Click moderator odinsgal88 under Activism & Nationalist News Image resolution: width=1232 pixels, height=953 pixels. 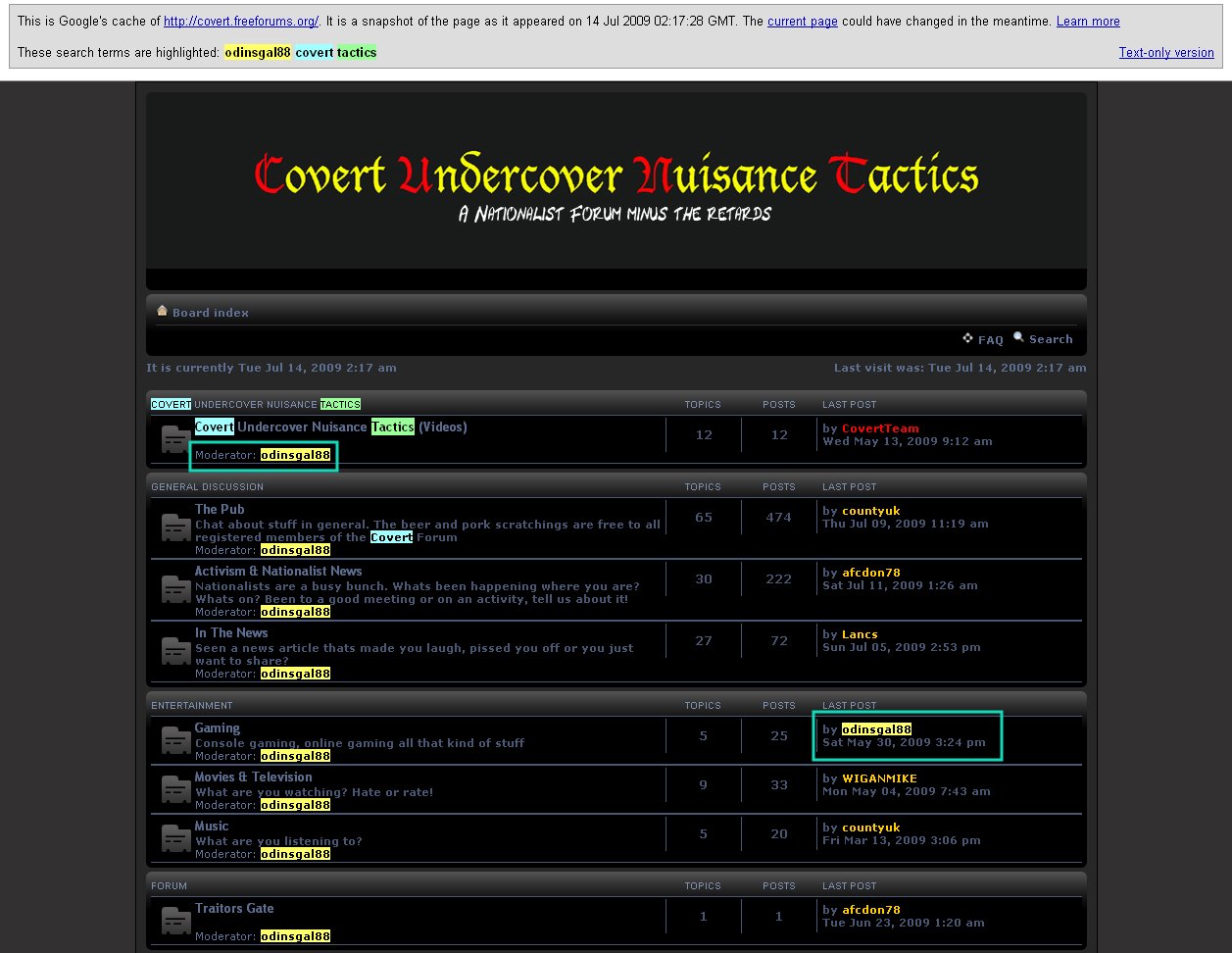pos(295,612)
